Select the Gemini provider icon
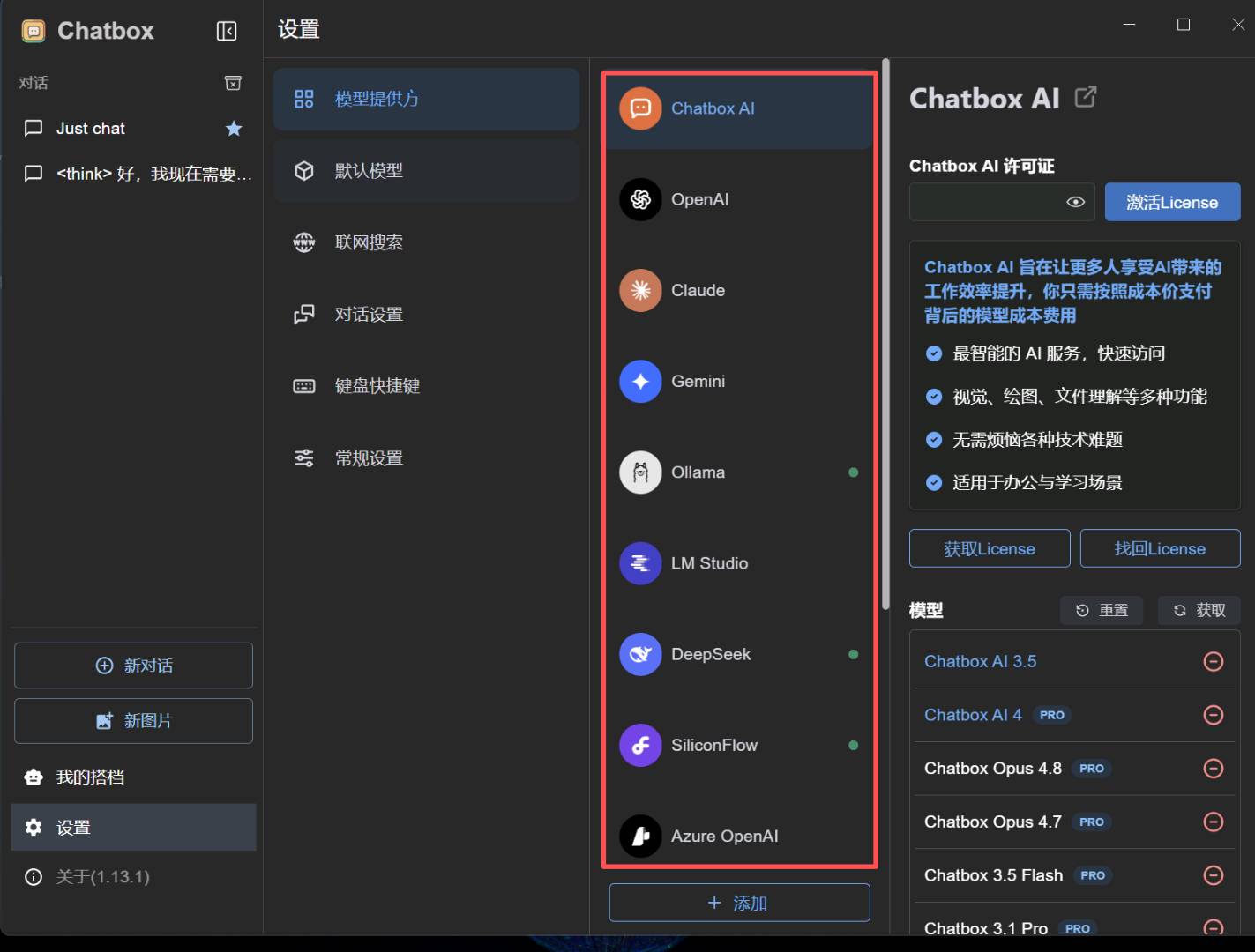 coord(640,381)
